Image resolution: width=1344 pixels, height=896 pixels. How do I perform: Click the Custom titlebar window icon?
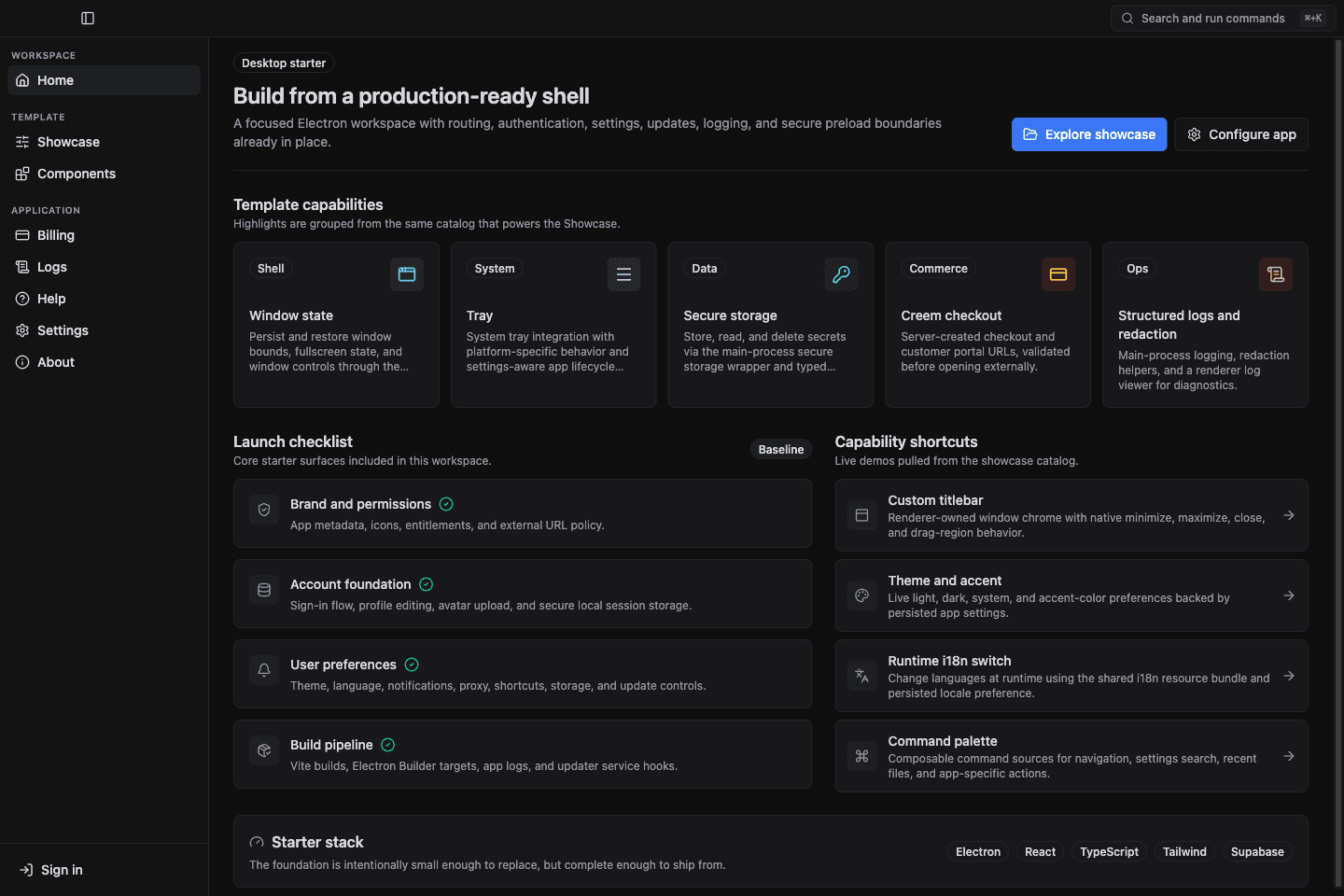[862, 515]
